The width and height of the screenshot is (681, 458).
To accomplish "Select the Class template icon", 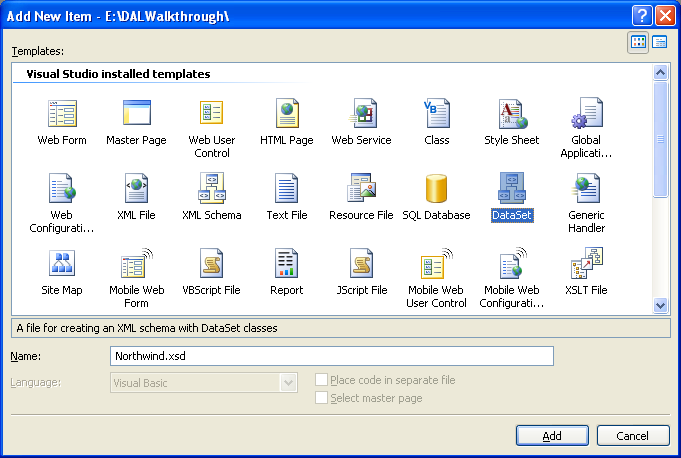I will [436, 113].
